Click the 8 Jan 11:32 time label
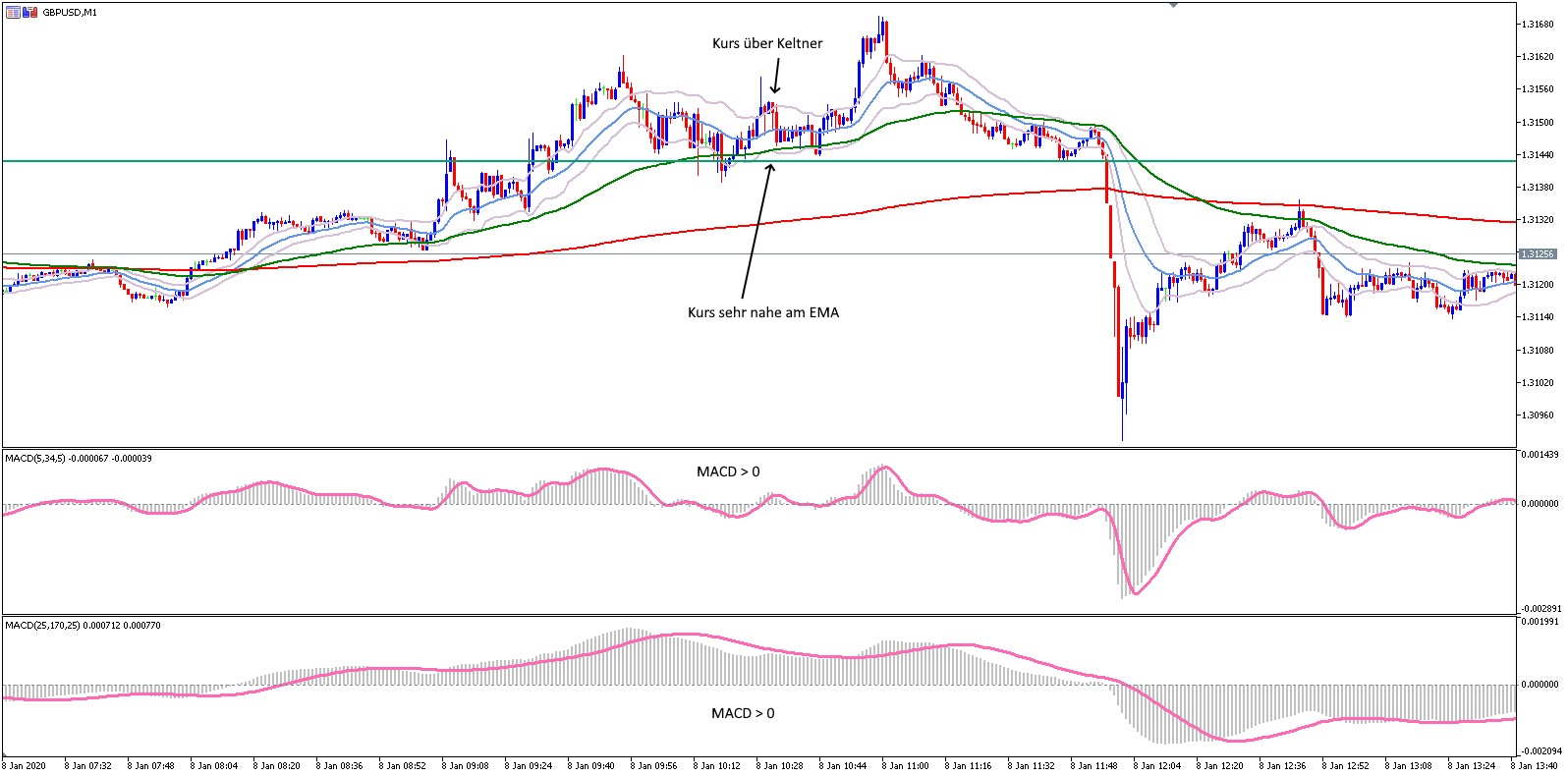This screenshot has height=776, width=1568. pos(1032,765)
